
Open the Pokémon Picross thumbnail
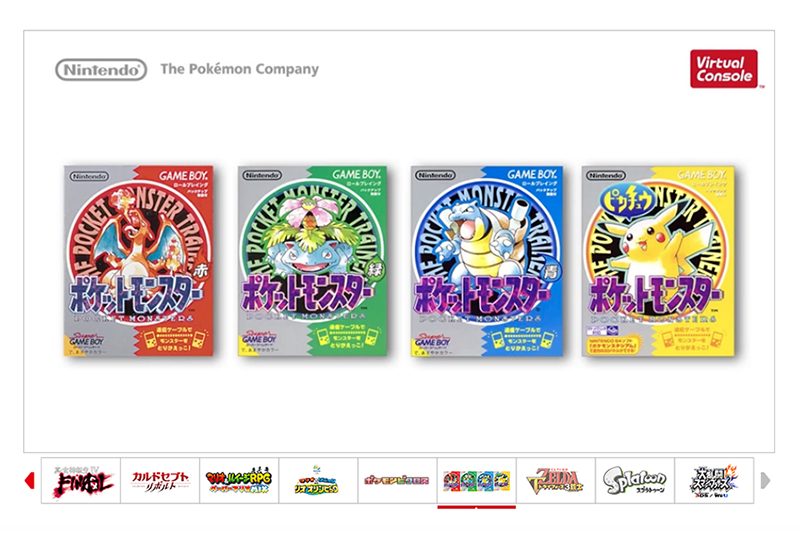tap(397, 480)
